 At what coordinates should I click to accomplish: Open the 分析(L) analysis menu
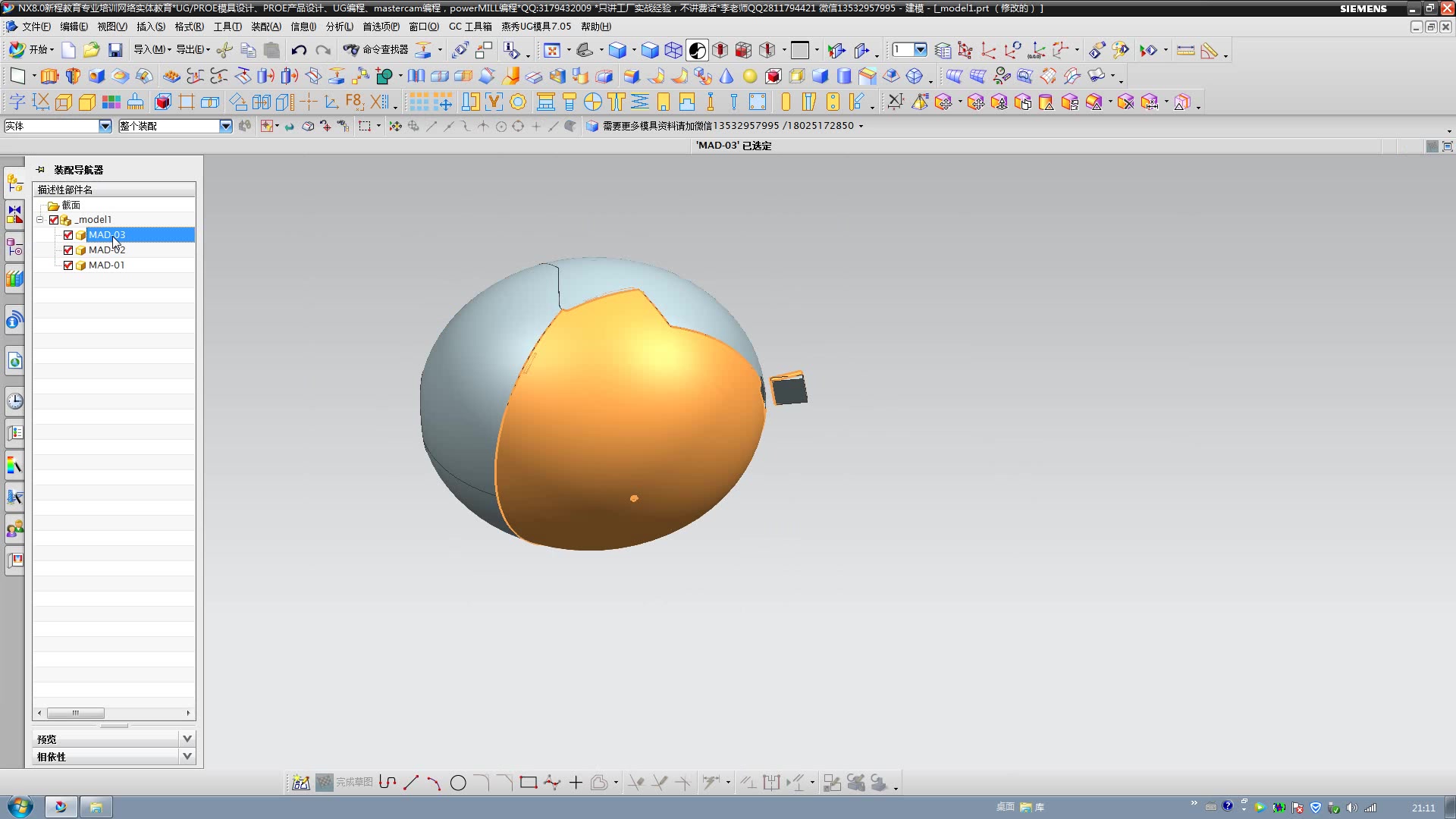pos(339,27)
